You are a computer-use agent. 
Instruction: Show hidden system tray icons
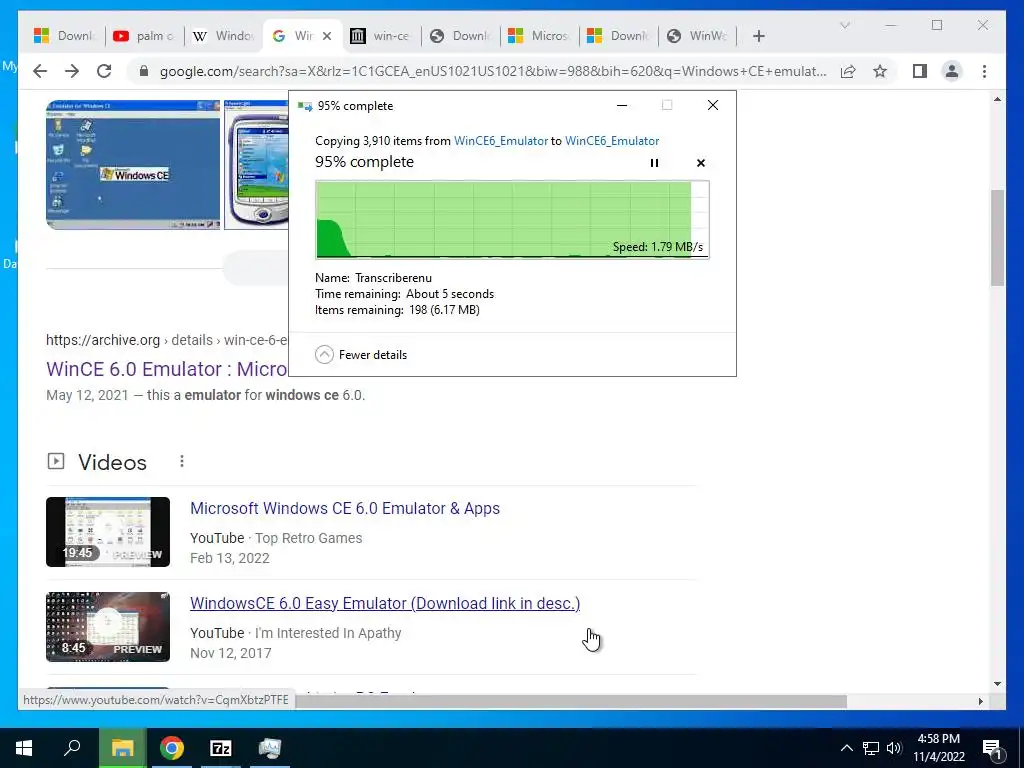click(846, 748)
